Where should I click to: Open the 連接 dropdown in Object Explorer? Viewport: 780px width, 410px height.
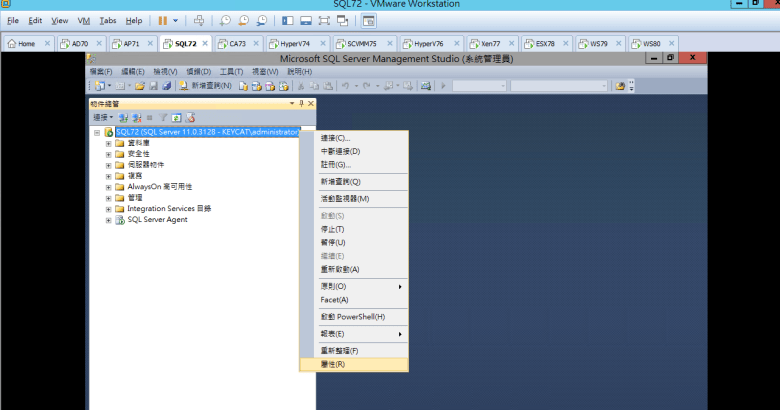click(103, 118)
